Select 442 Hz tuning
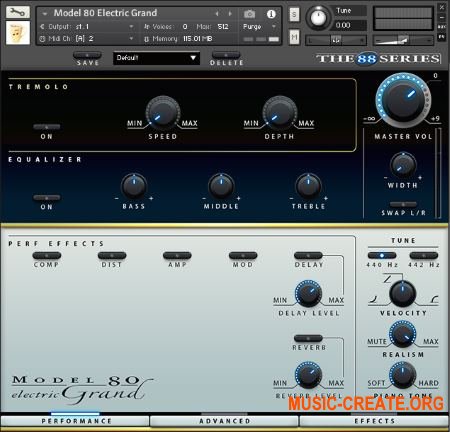 (424, 256)
